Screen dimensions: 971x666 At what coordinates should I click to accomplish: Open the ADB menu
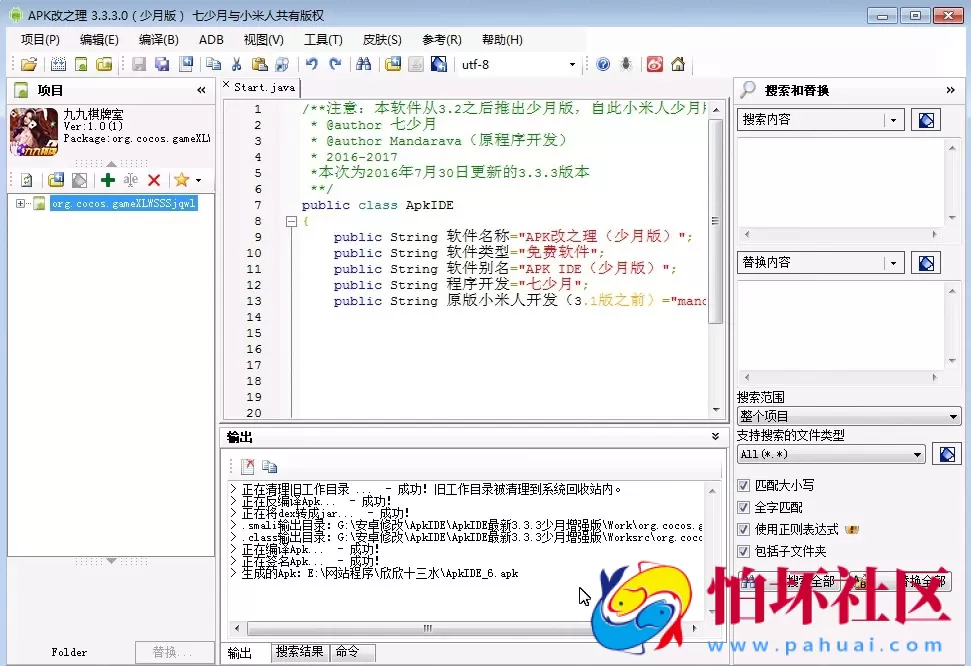(x=211, y=40)
